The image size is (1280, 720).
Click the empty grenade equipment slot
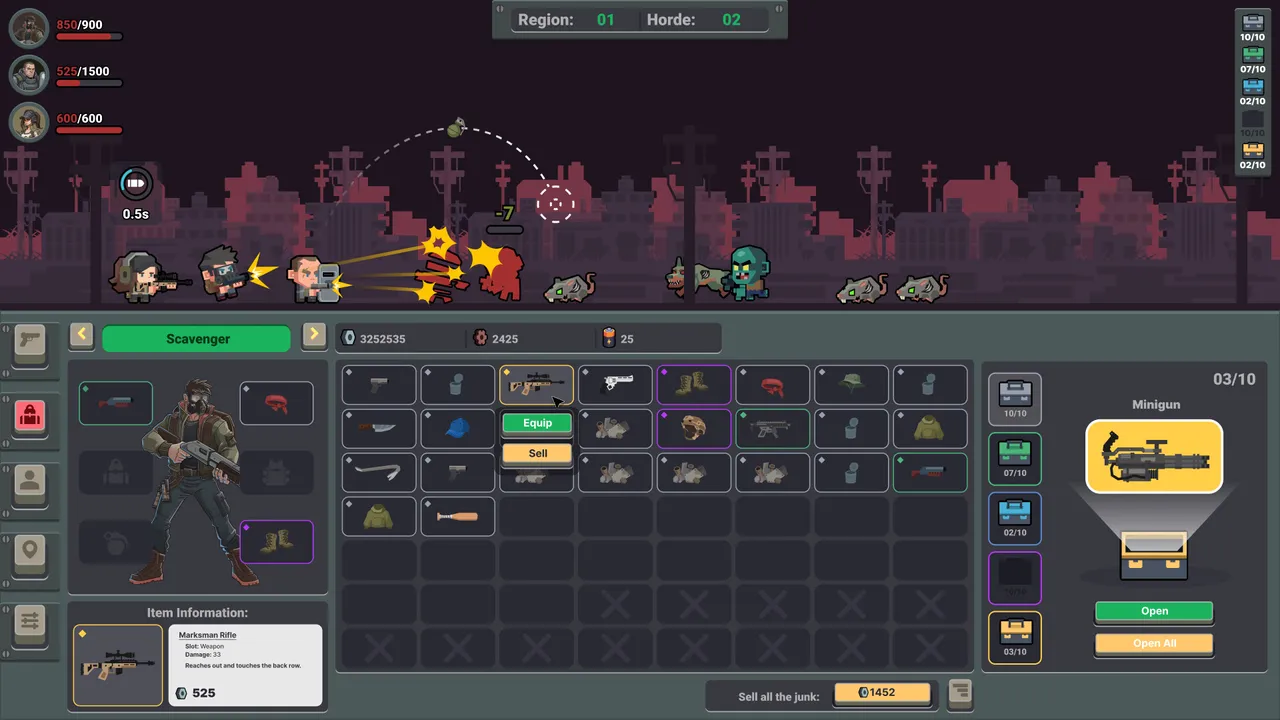click(116, 542)
